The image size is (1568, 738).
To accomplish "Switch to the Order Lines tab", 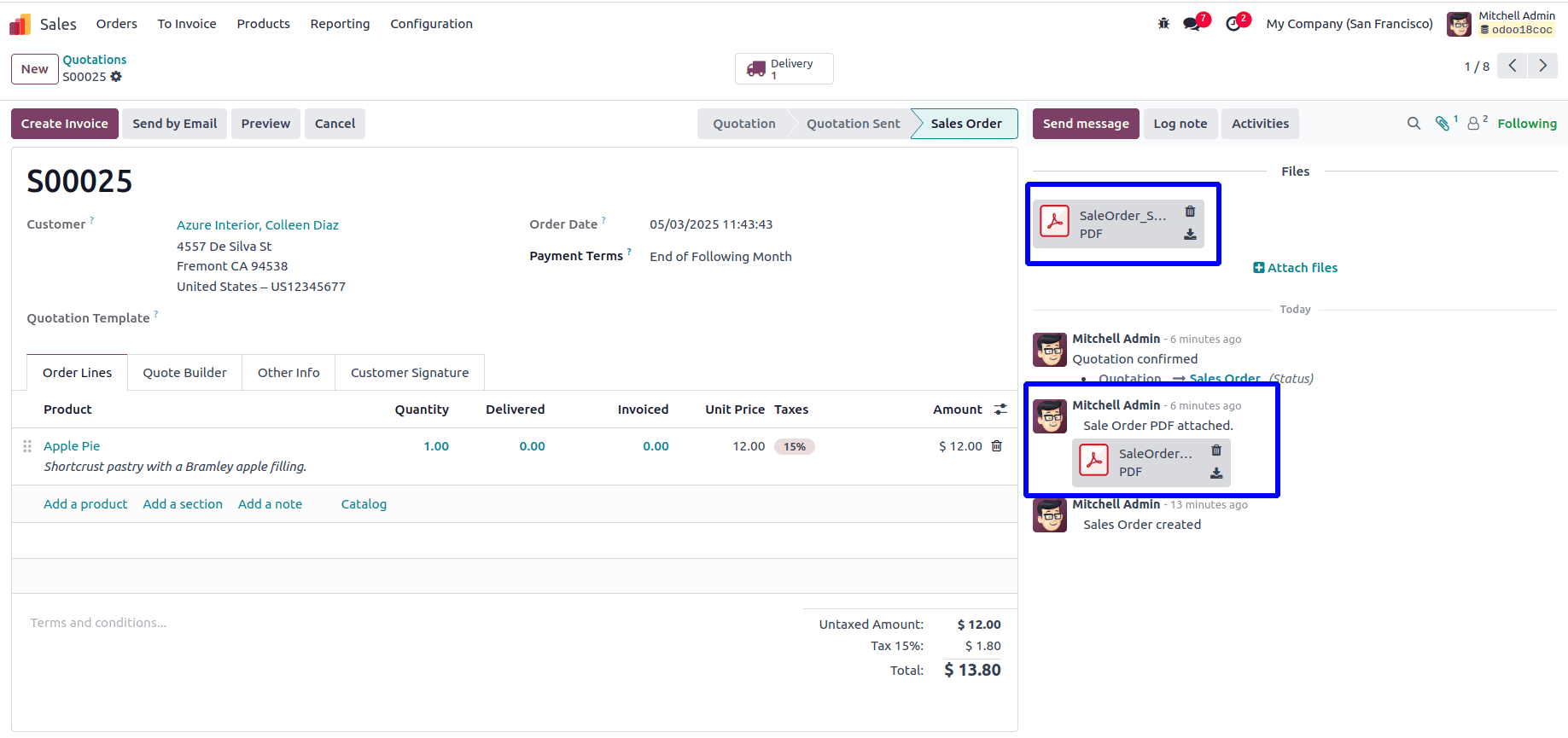I will [x=78, y=373].
